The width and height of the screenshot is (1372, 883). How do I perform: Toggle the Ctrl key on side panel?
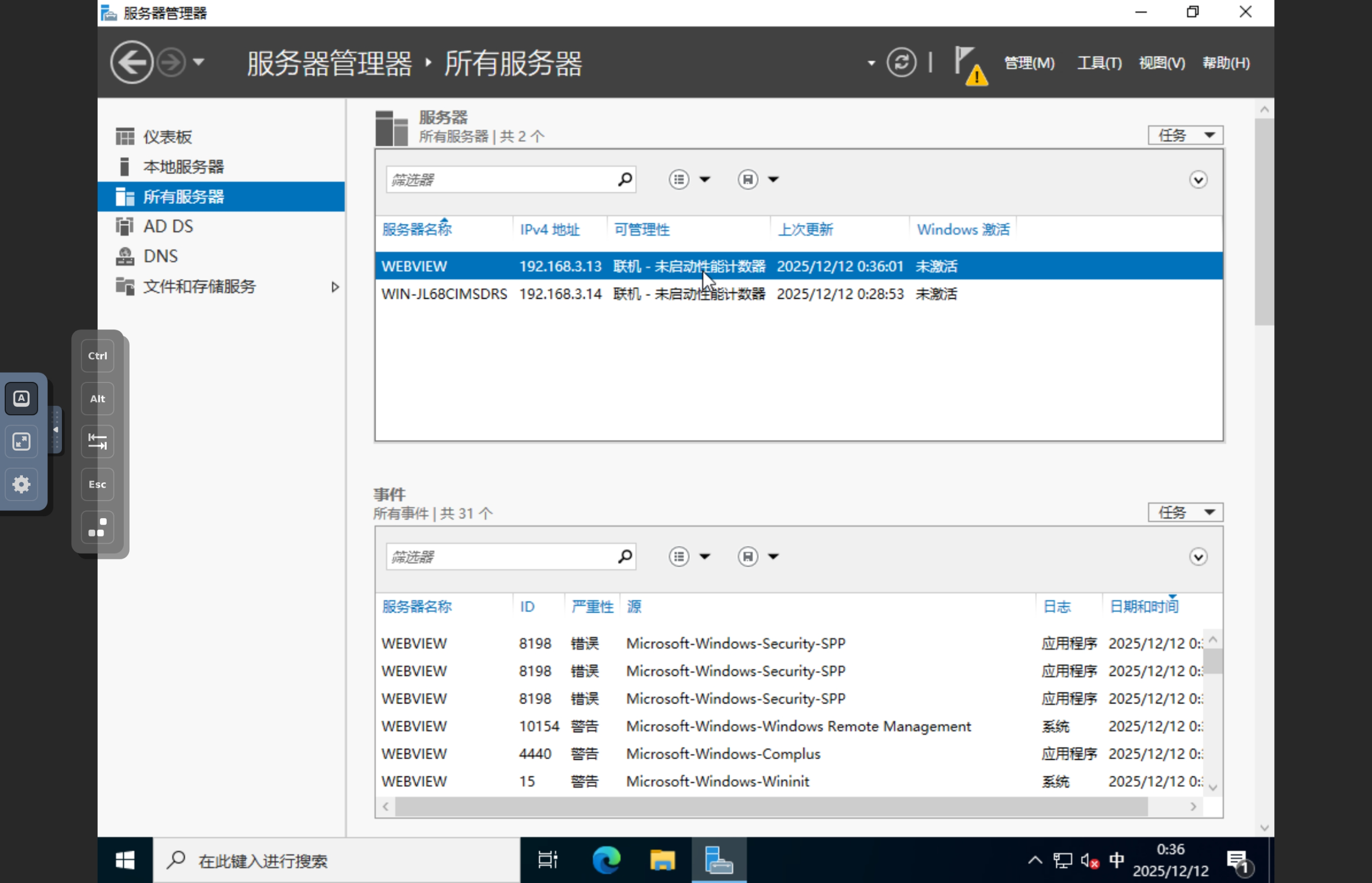(97, 355)
